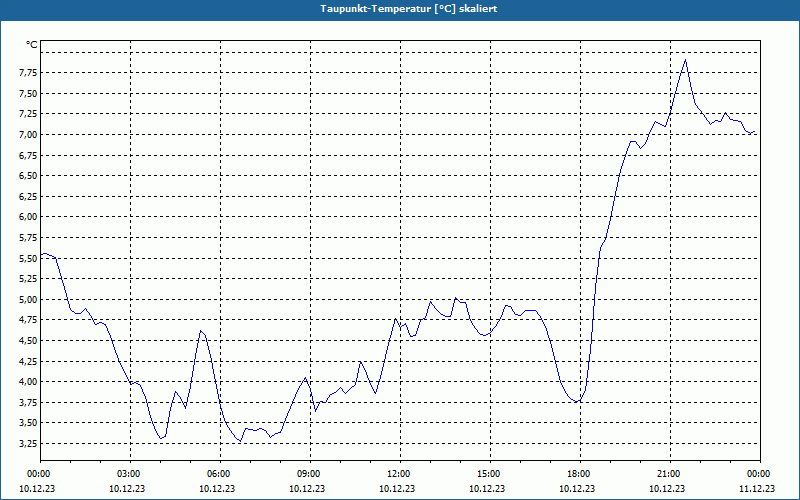Select the 5,00 y-axis label

coord(28,299)
